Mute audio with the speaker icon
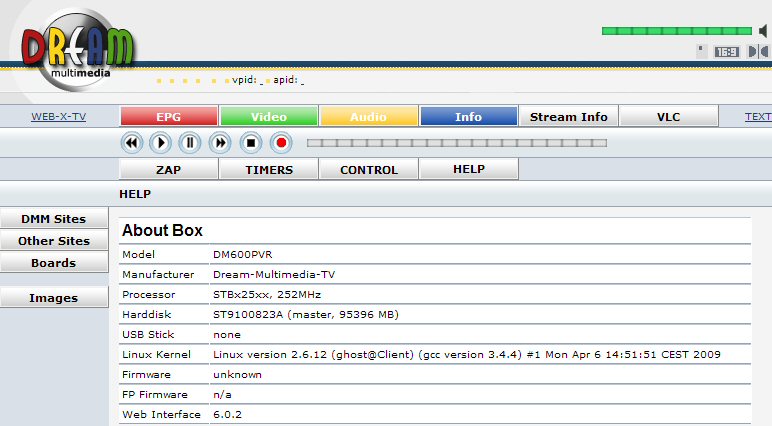 click(763, 31)
